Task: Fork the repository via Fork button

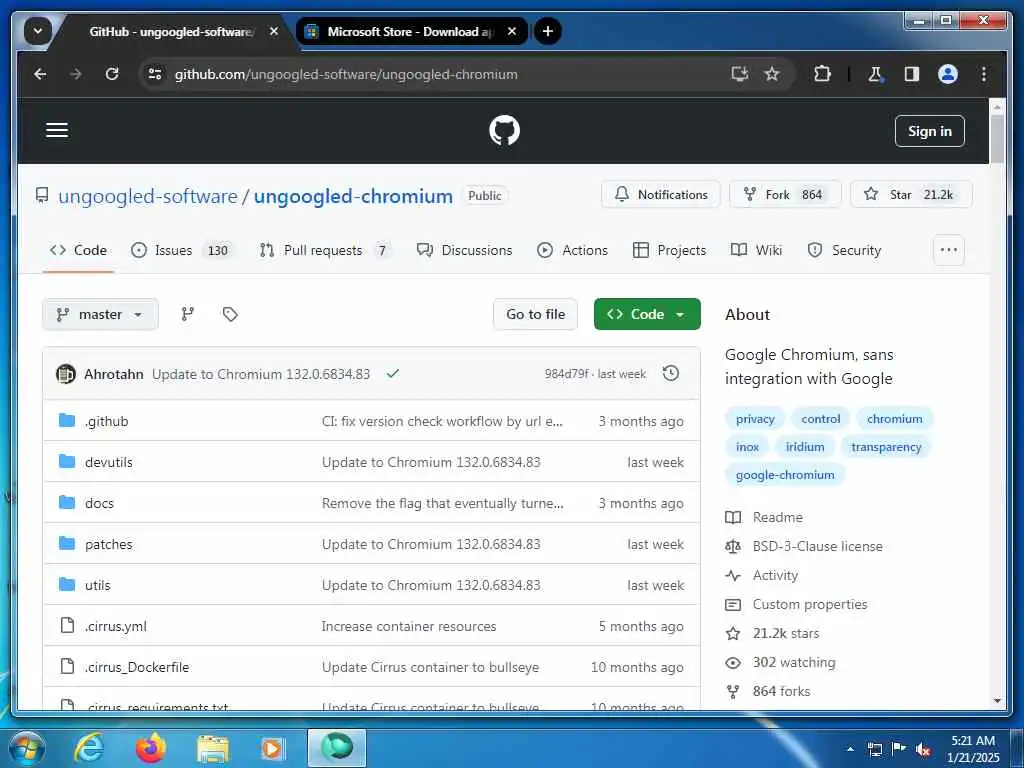Action: (x=785, y=195)
